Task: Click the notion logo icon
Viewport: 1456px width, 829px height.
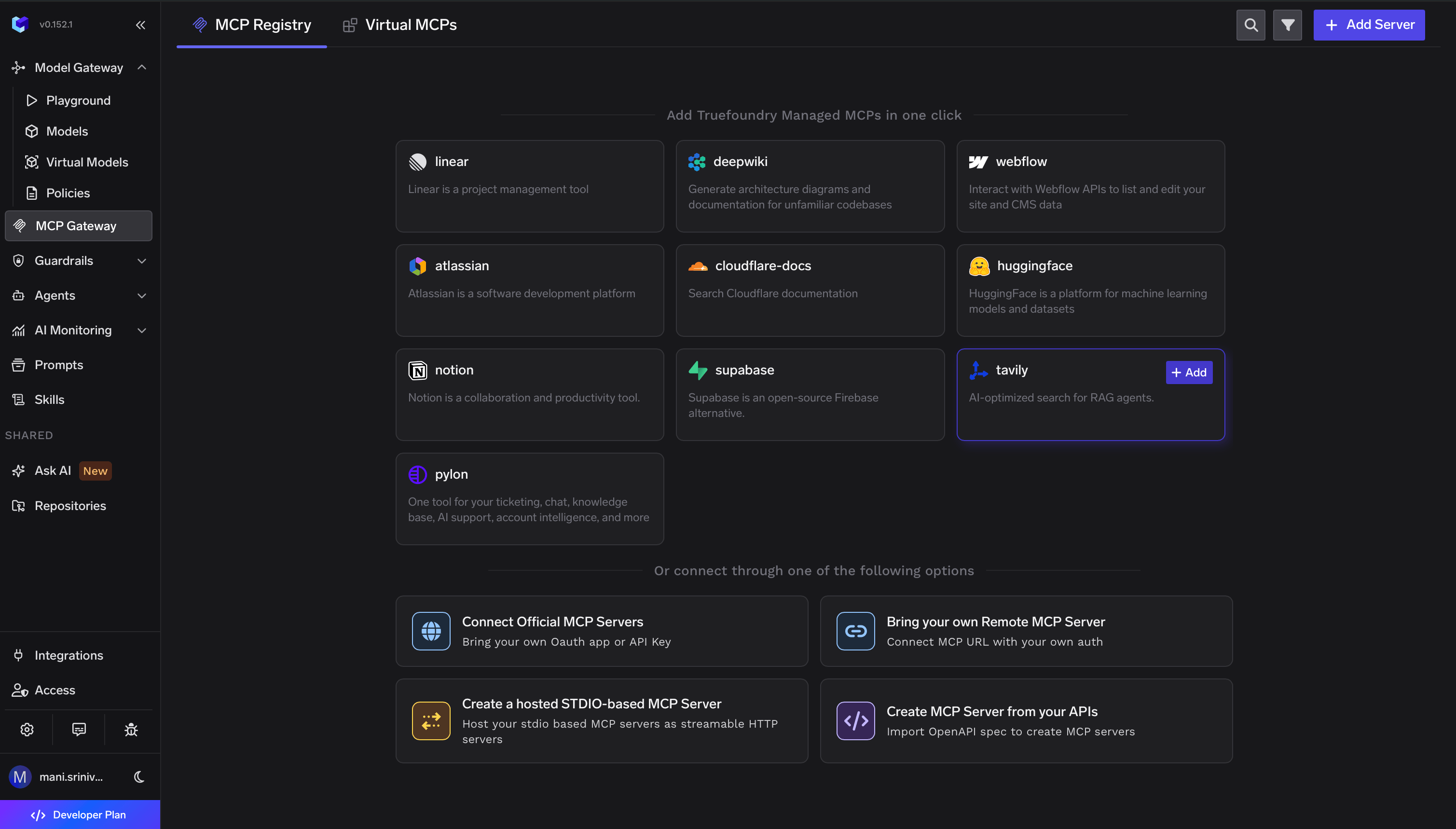Action: [417, 370]
